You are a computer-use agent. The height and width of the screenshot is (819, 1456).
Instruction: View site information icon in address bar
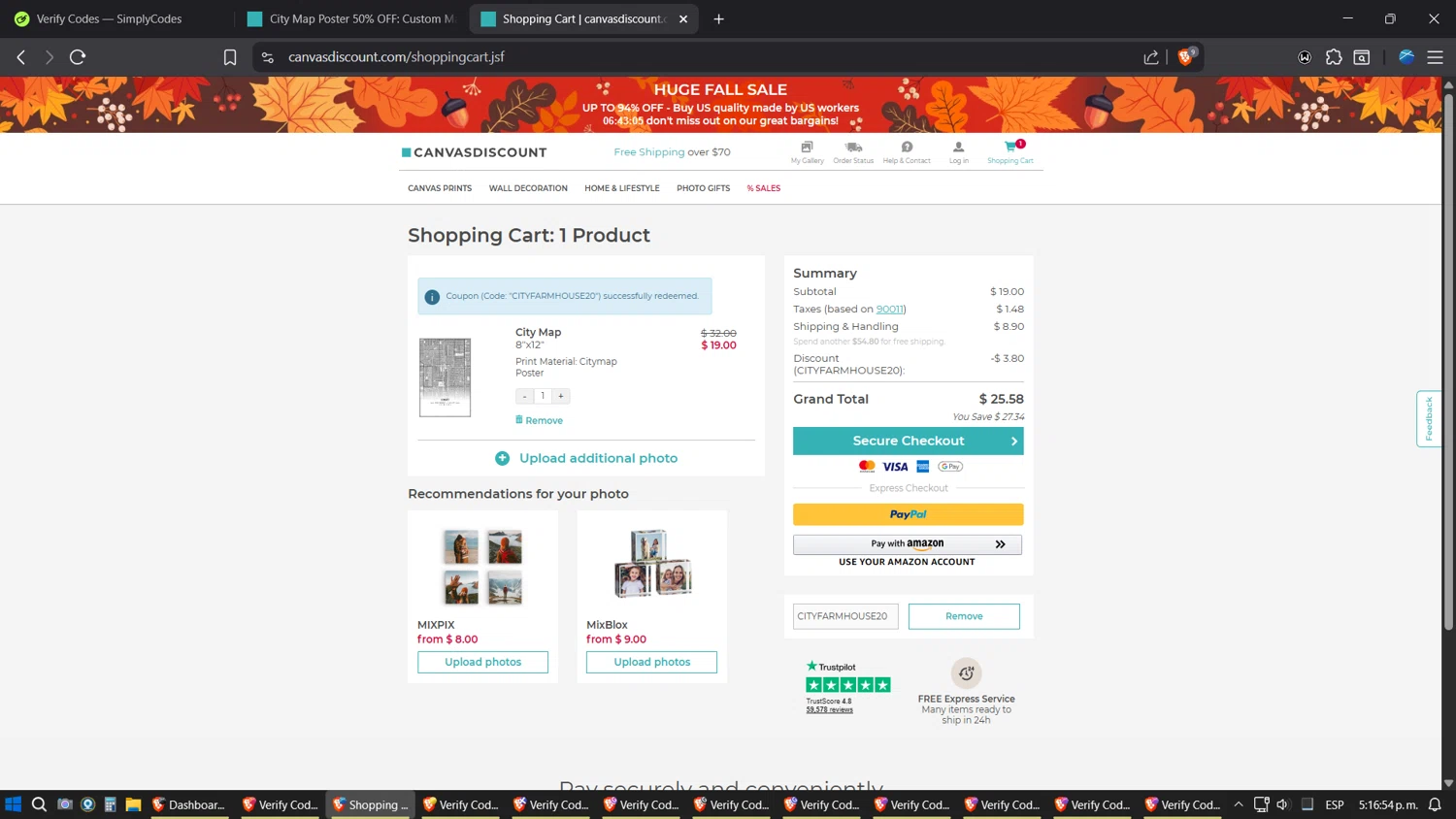point(268,57)
